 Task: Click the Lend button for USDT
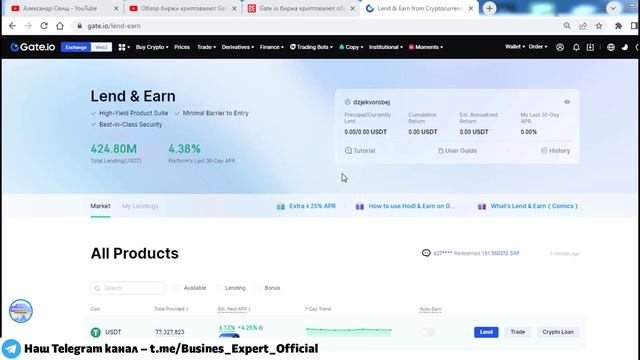coord(486,332)
